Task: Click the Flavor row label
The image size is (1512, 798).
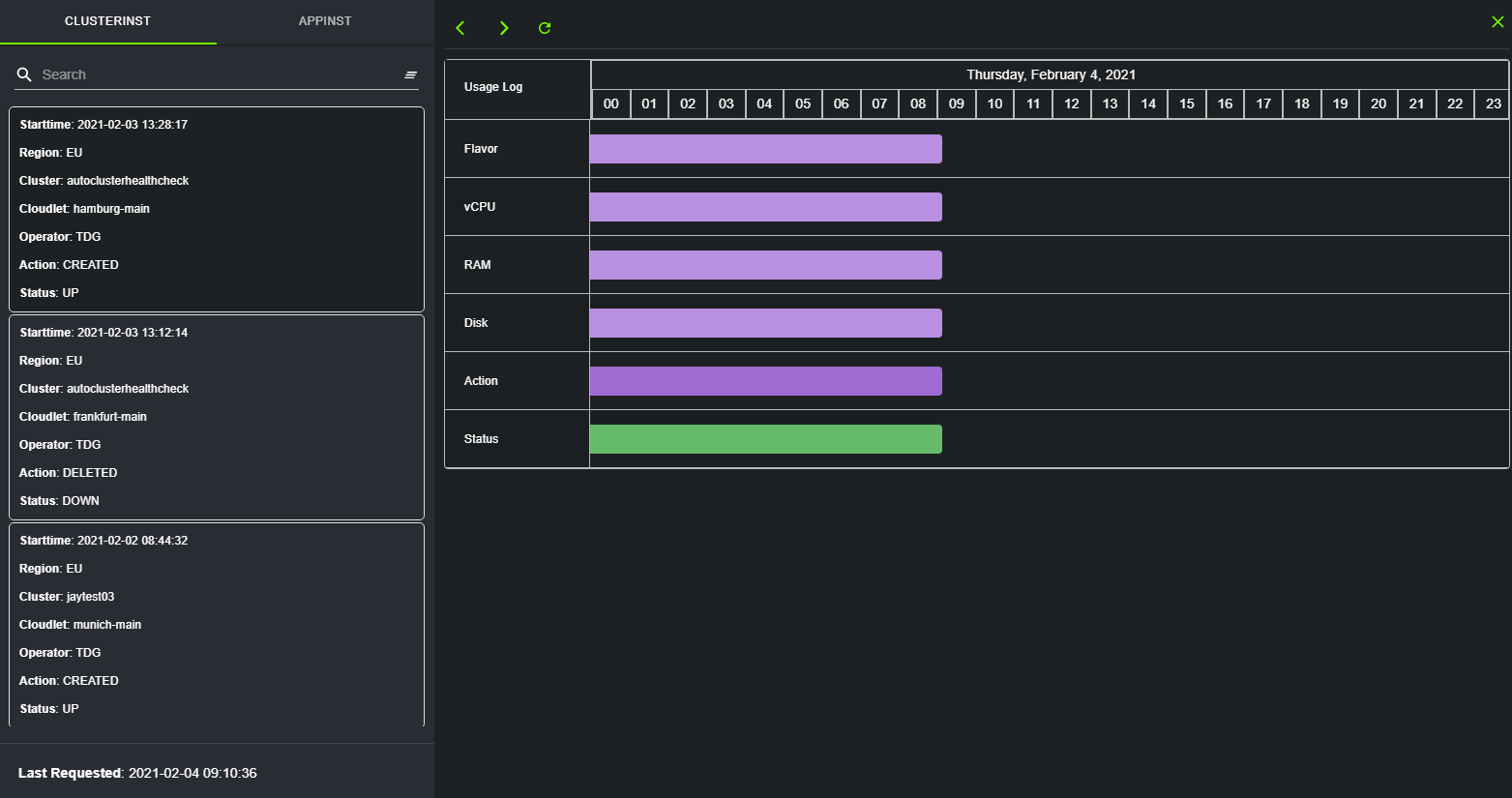Action: coord(481,149)
